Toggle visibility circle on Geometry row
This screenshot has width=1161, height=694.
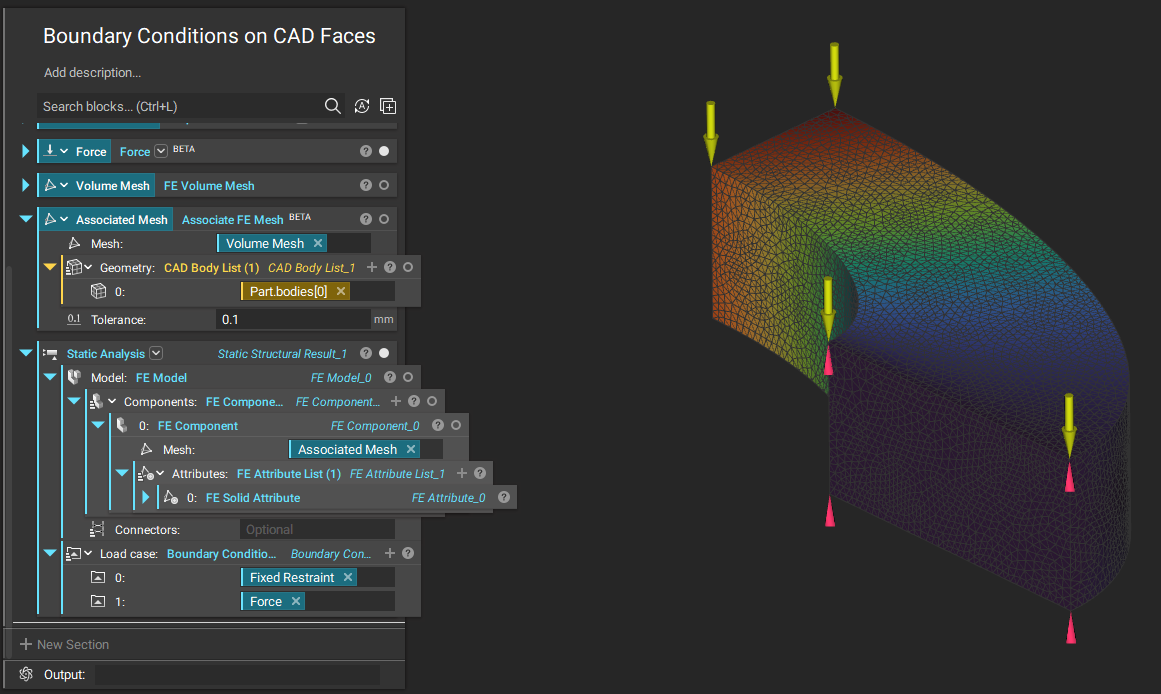click(408, 267)
